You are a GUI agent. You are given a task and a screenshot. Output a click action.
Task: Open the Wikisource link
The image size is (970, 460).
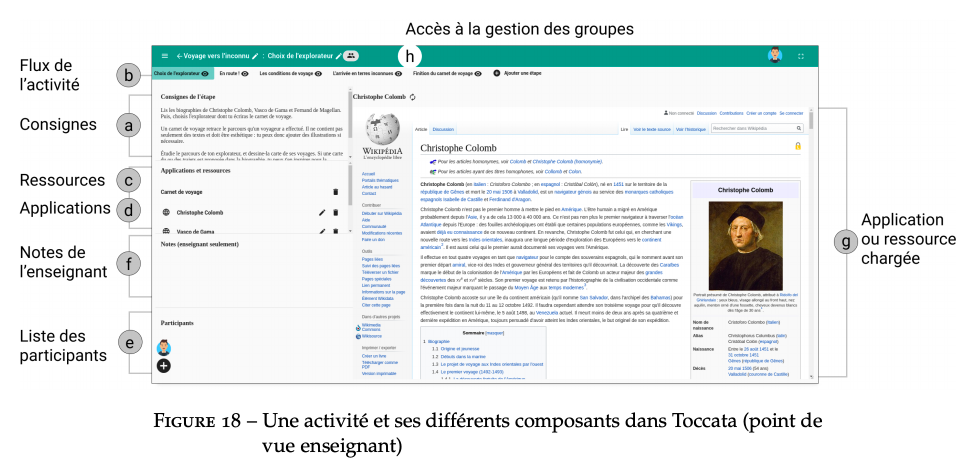click(x=372, y=336)
